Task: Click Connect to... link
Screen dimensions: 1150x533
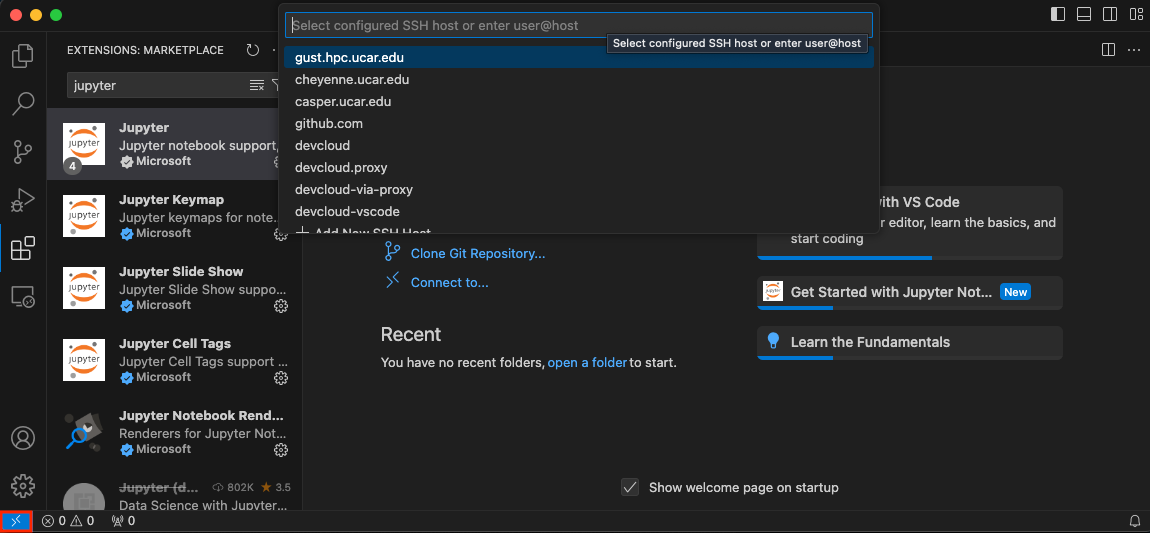Action: click(449, 282)
